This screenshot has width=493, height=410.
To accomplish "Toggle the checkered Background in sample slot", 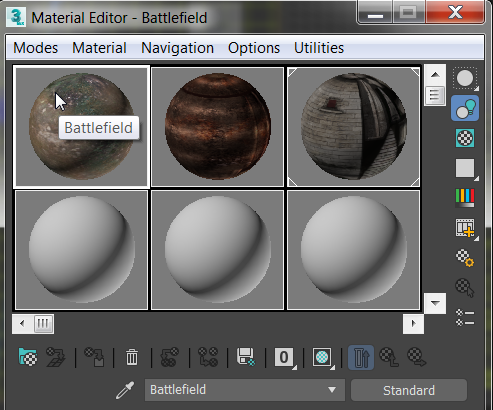I will pyautogui.click(x=465, y=138).
